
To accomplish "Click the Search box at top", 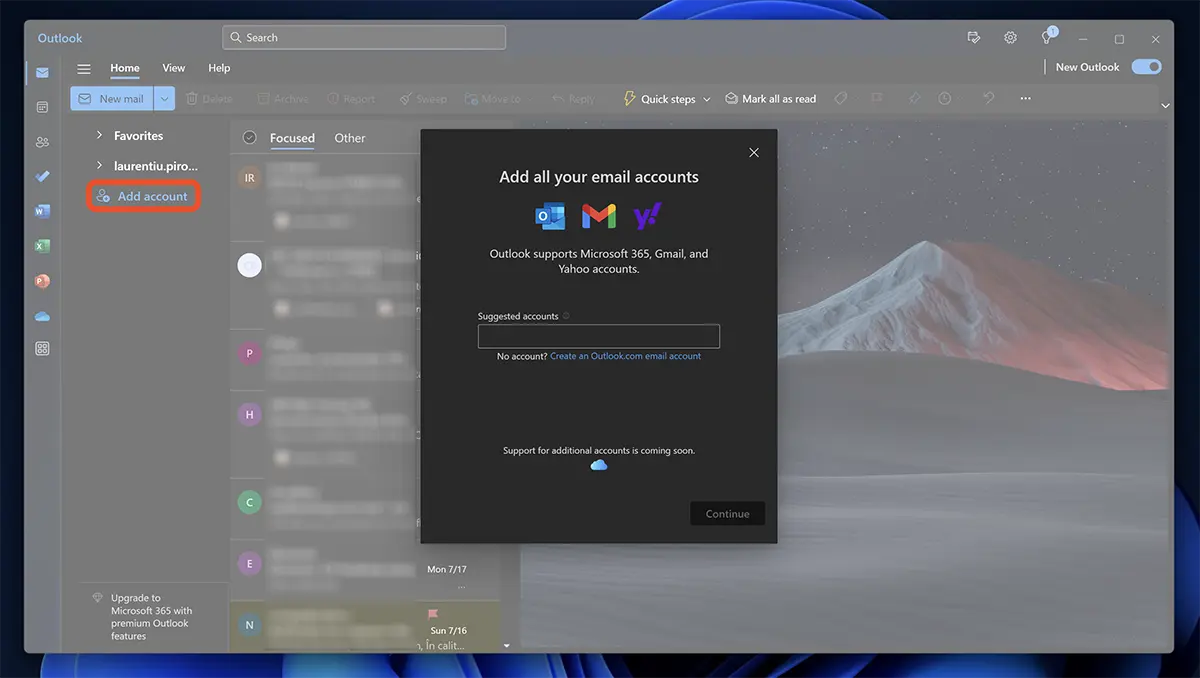I will coord(364,38).
